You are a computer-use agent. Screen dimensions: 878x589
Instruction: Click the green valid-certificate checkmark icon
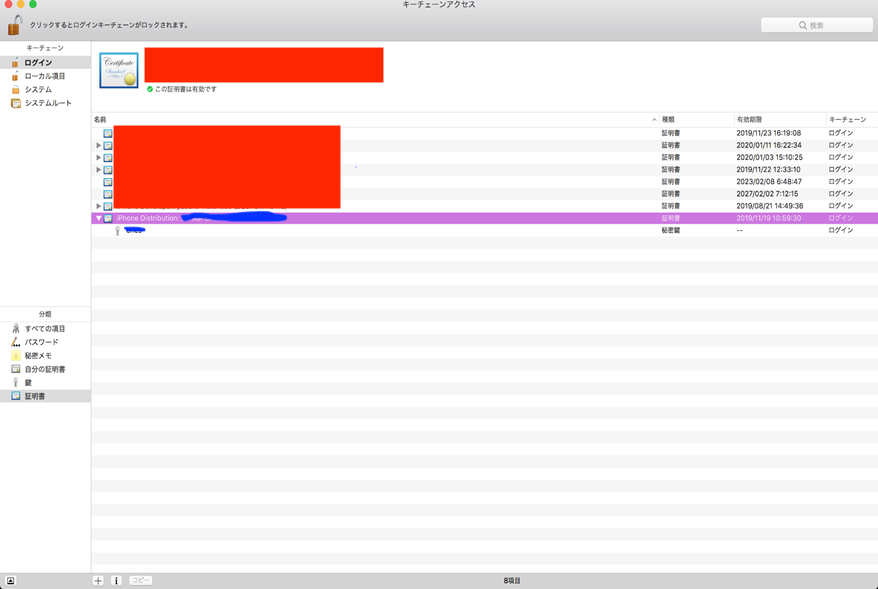(x=150, y=89)
